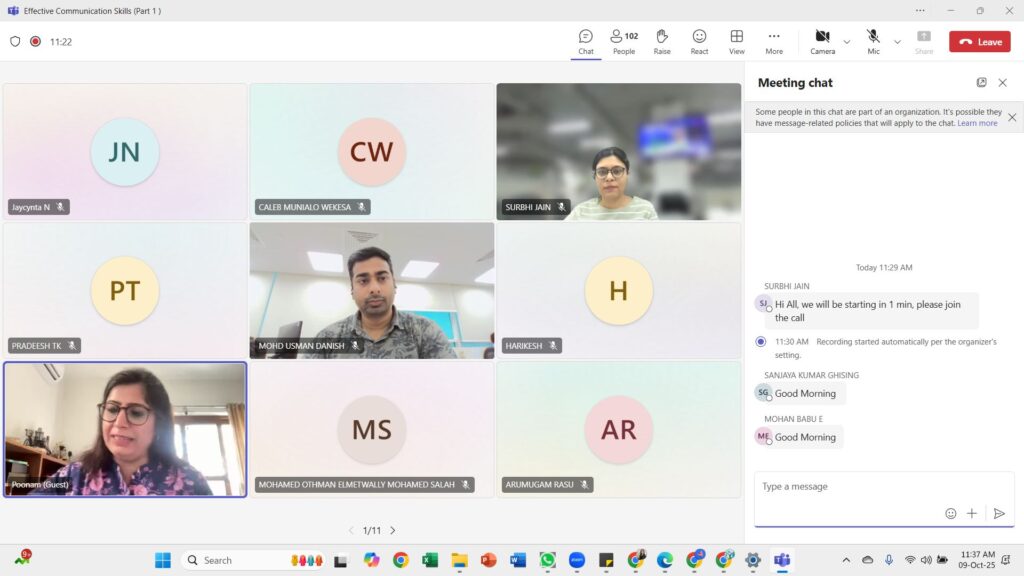Open the React emoji menu
This screenshot has width=1024, height=576.
pos(699,41)
